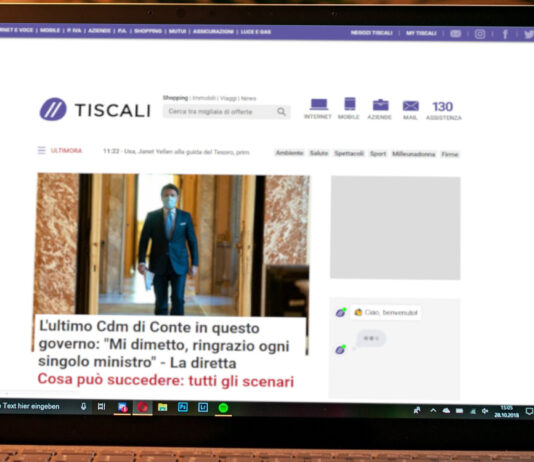Open the Ambiente section tab
The width and height of the screenshot is (534, 462).
point(289,153)
